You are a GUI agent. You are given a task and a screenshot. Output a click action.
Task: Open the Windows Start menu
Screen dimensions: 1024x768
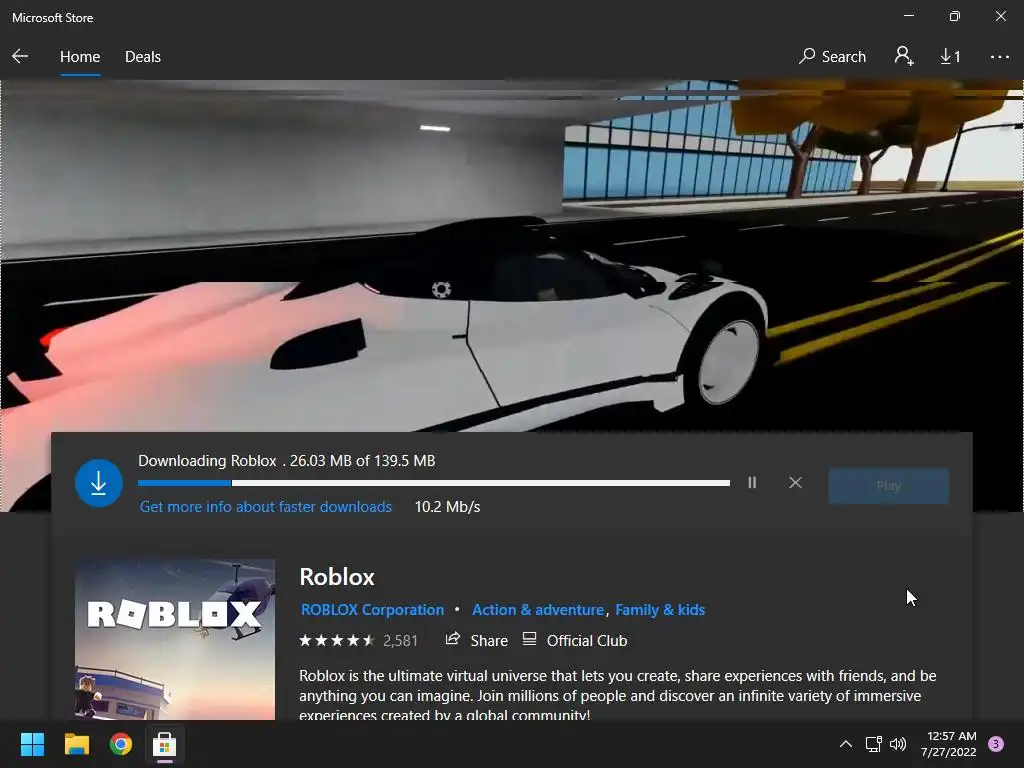[x=32, y=744]
